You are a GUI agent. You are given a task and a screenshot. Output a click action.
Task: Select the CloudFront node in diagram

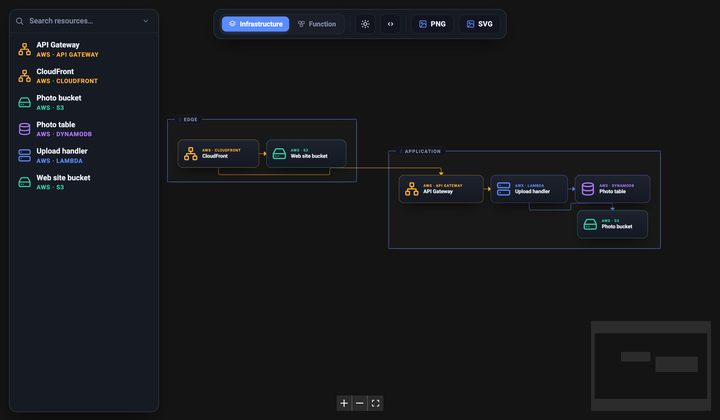coord(218,153)
